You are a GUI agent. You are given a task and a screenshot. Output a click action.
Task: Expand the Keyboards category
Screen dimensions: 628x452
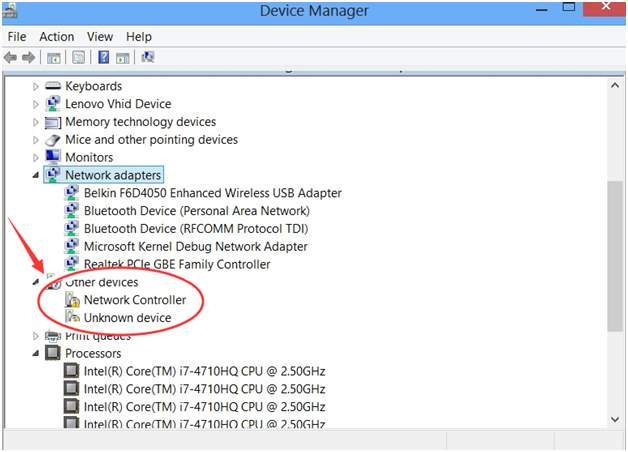pyautogui.click(x=38, y=87)
